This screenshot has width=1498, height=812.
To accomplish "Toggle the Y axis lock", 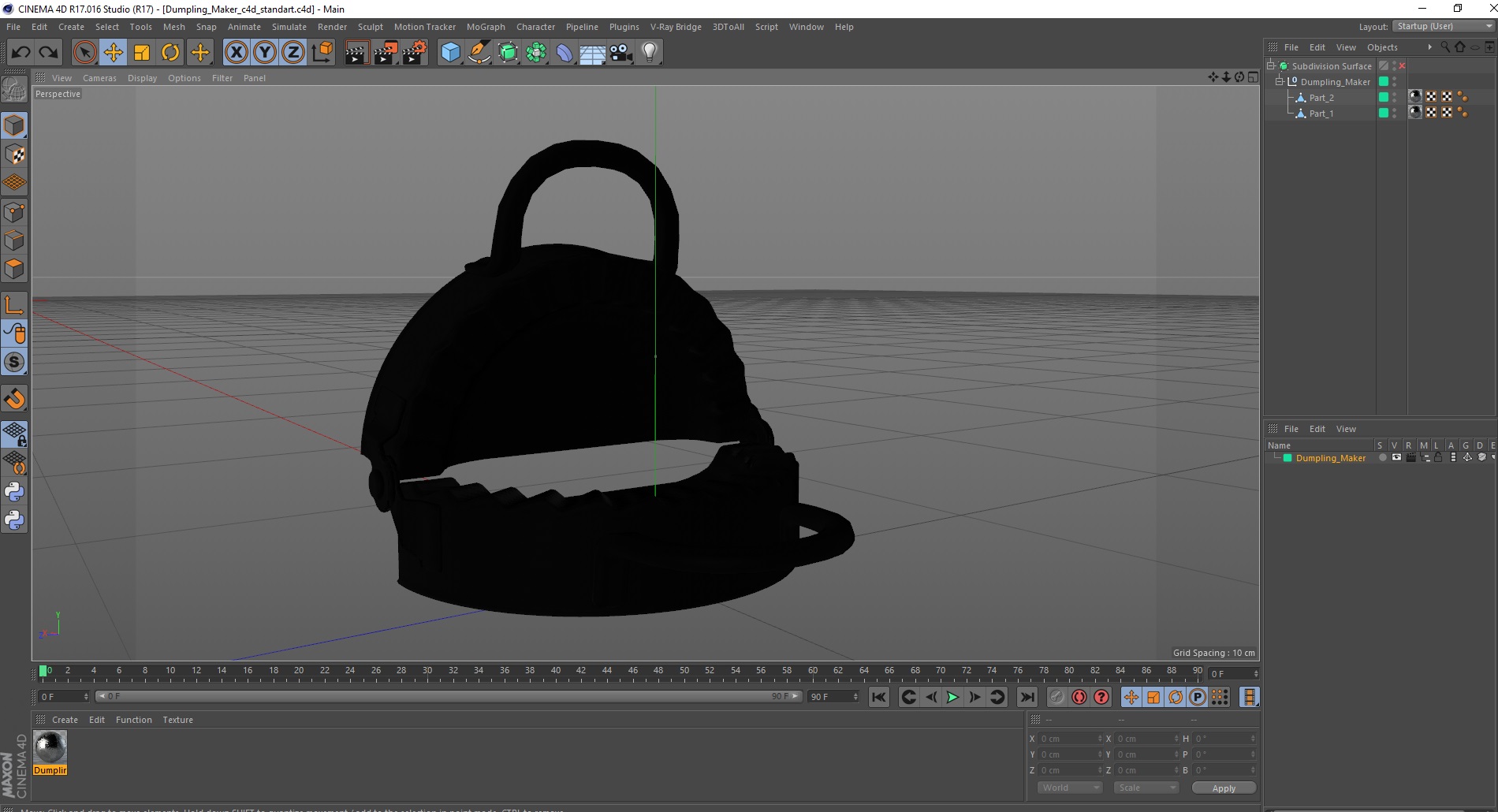I will click(265, 53).
